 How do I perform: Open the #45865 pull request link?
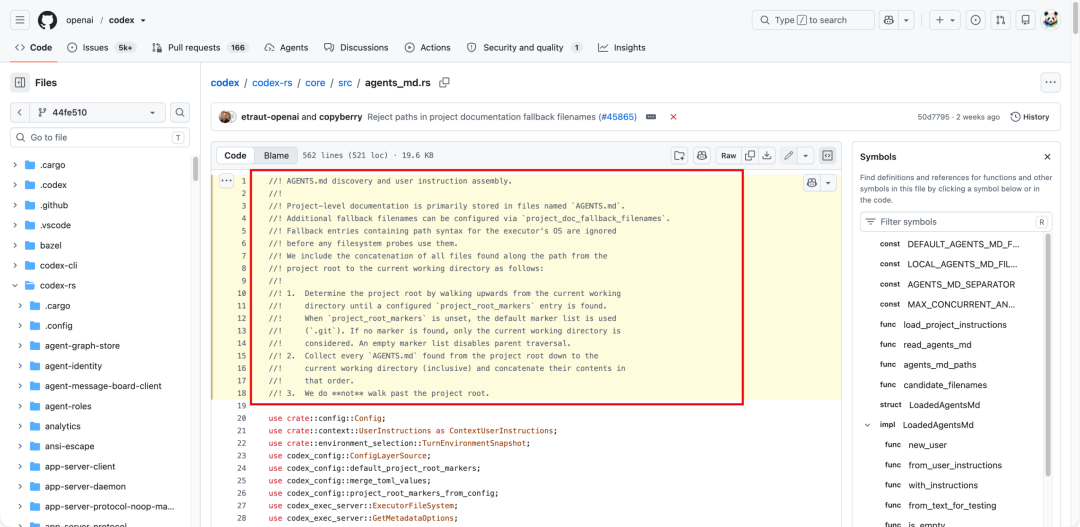pos(618,117)
